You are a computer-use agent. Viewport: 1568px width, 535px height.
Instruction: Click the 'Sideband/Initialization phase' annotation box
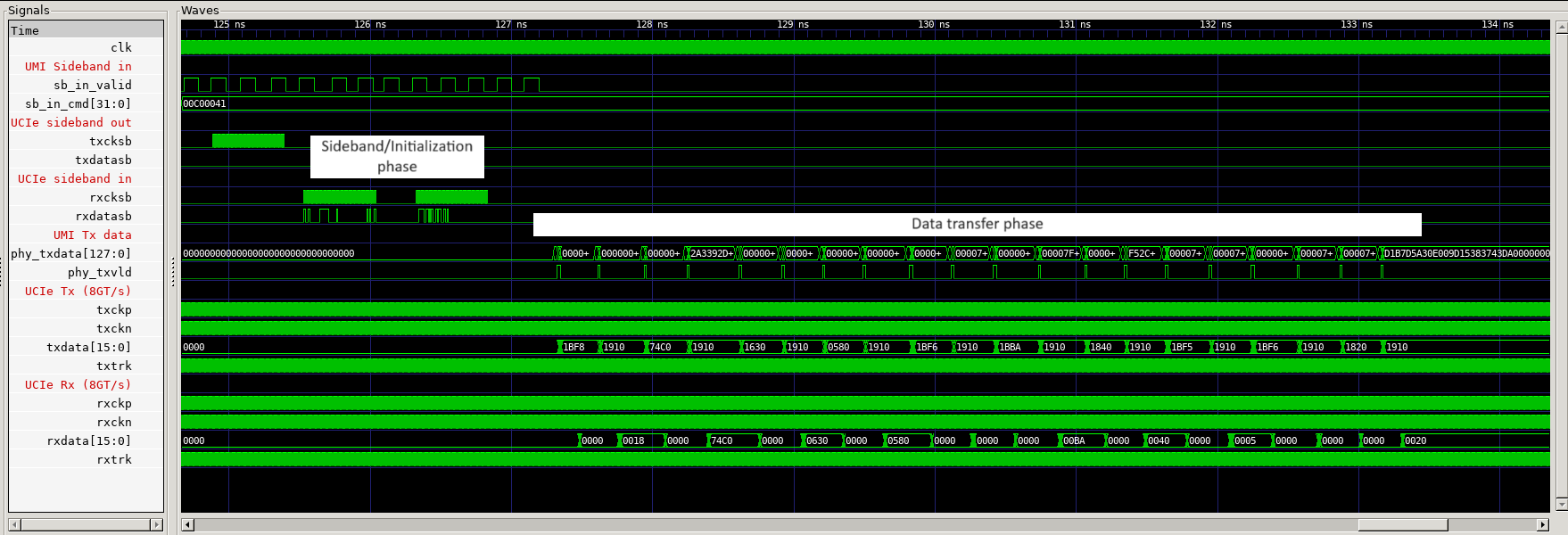pyautogui.click(x=397, y=156)
